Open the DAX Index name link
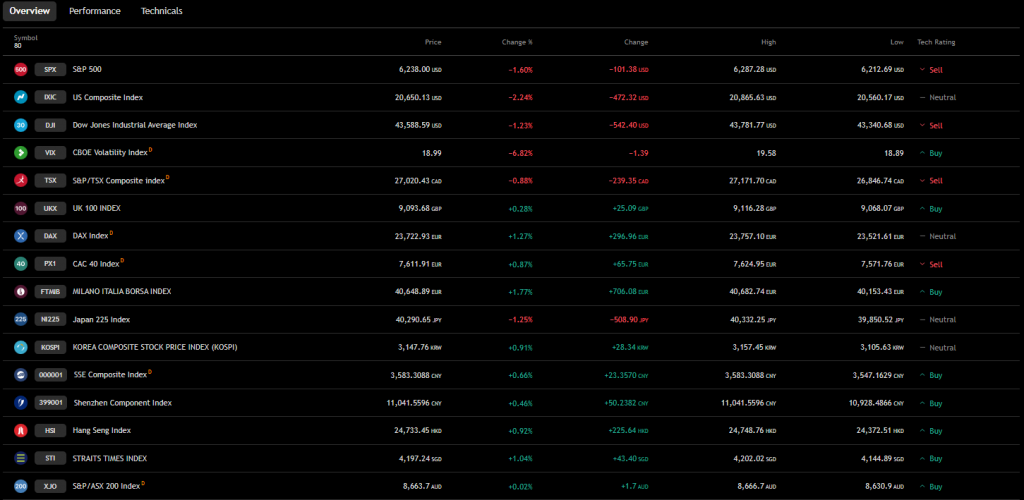 (90, 236)
